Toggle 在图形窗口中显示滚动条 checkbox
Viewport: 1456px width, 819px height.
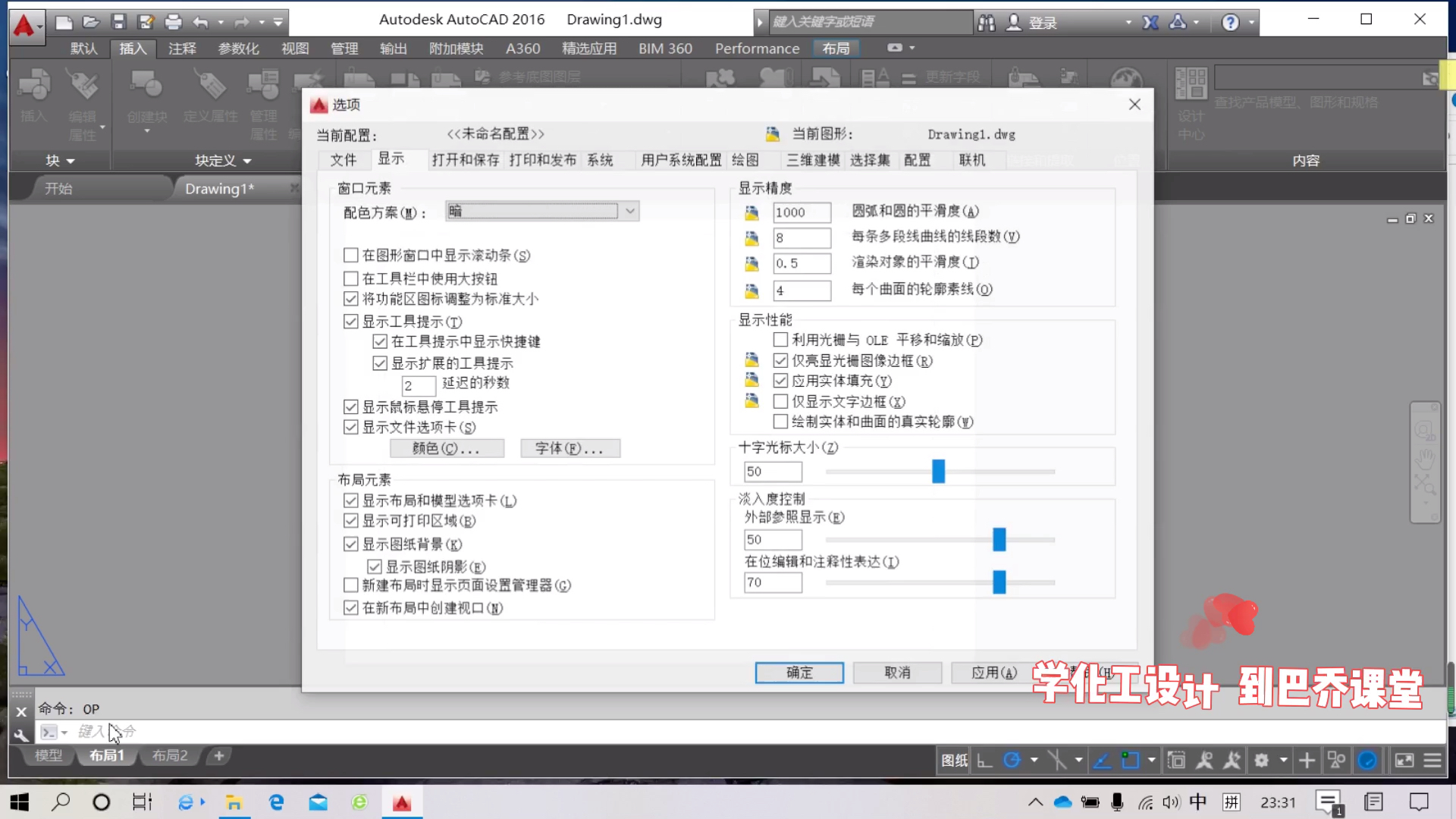(x=352, y=255)
